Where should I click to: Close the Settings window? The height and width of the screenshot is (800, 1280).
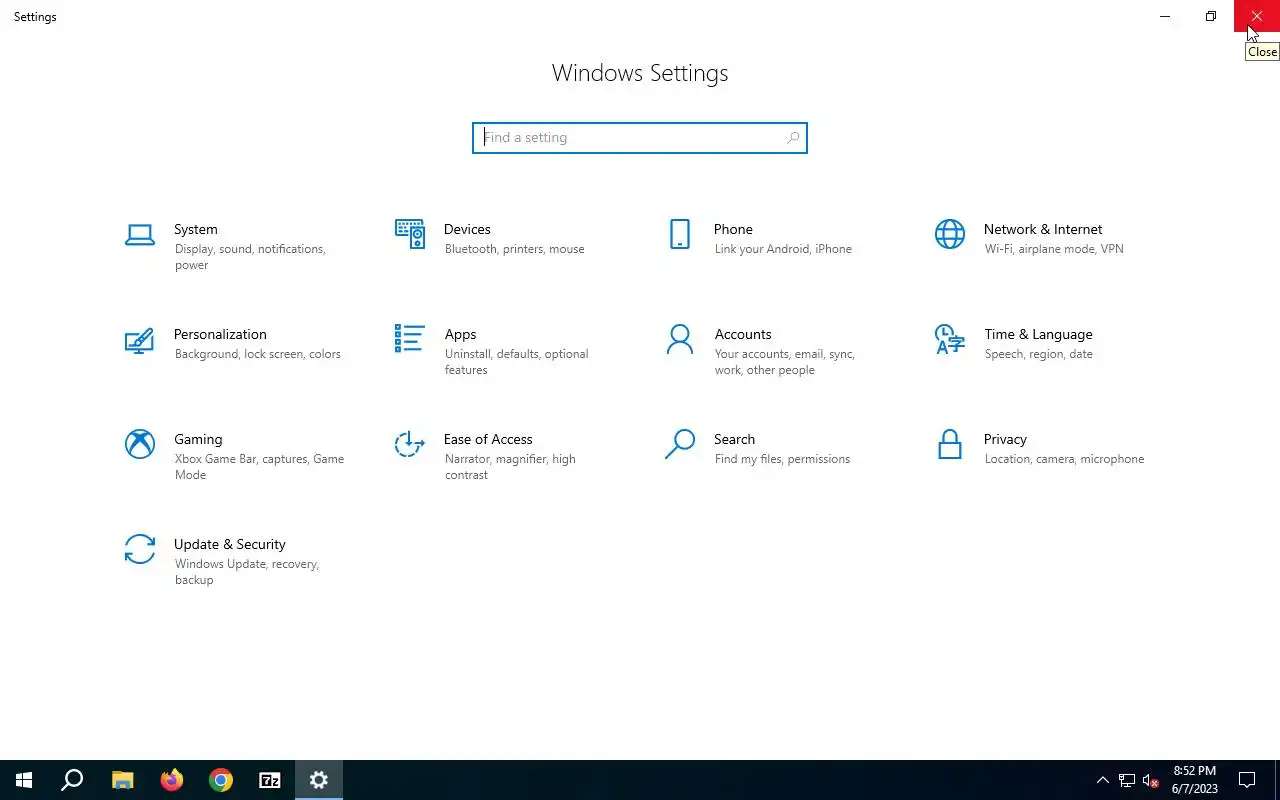pyautogui.click(x=1257, y=16)
